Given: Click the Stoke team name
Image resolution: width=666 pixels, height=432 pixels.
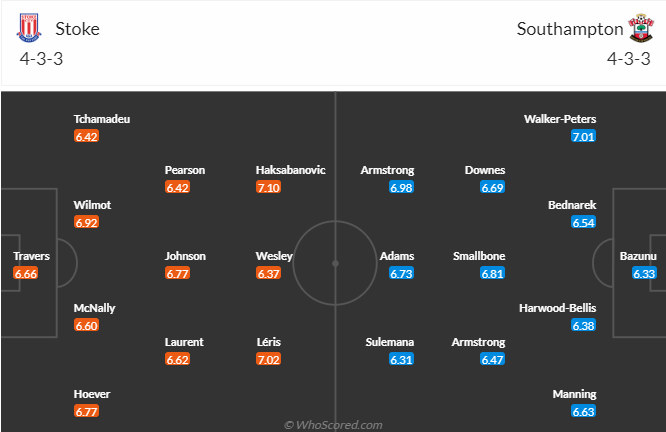Looking at the screenshot, I should coord(78,28).
